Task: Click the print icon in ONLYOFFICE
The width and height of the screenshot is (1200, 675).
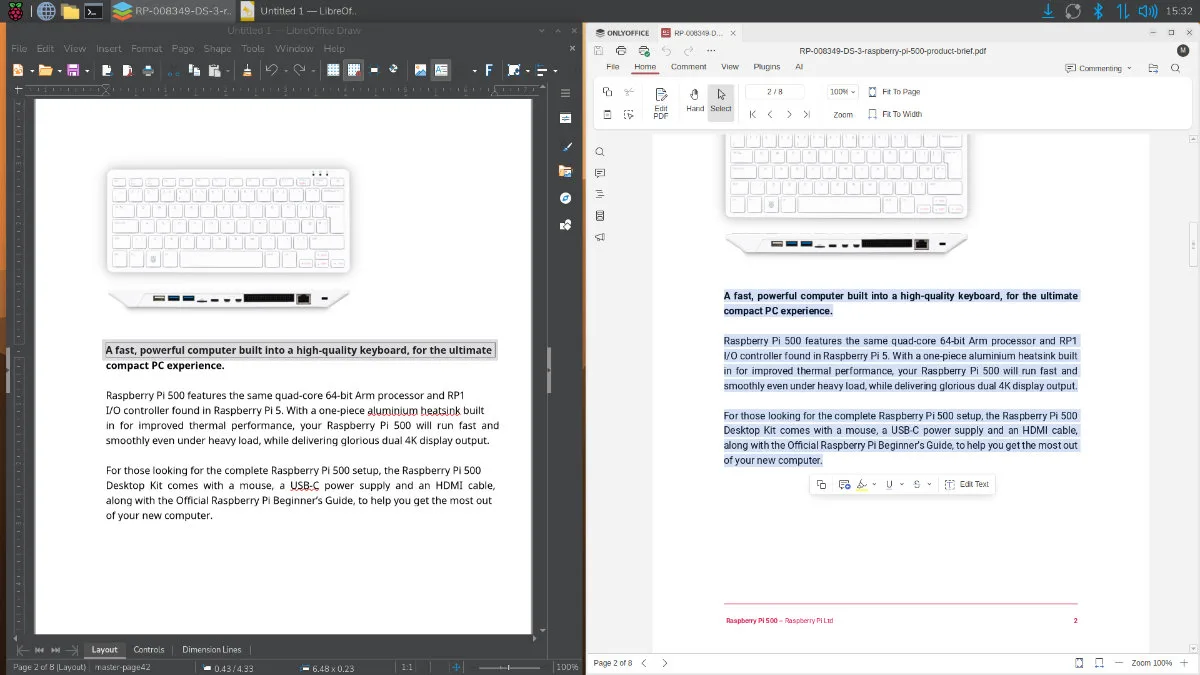Action: pyautogui.click(x=620, y=50)
